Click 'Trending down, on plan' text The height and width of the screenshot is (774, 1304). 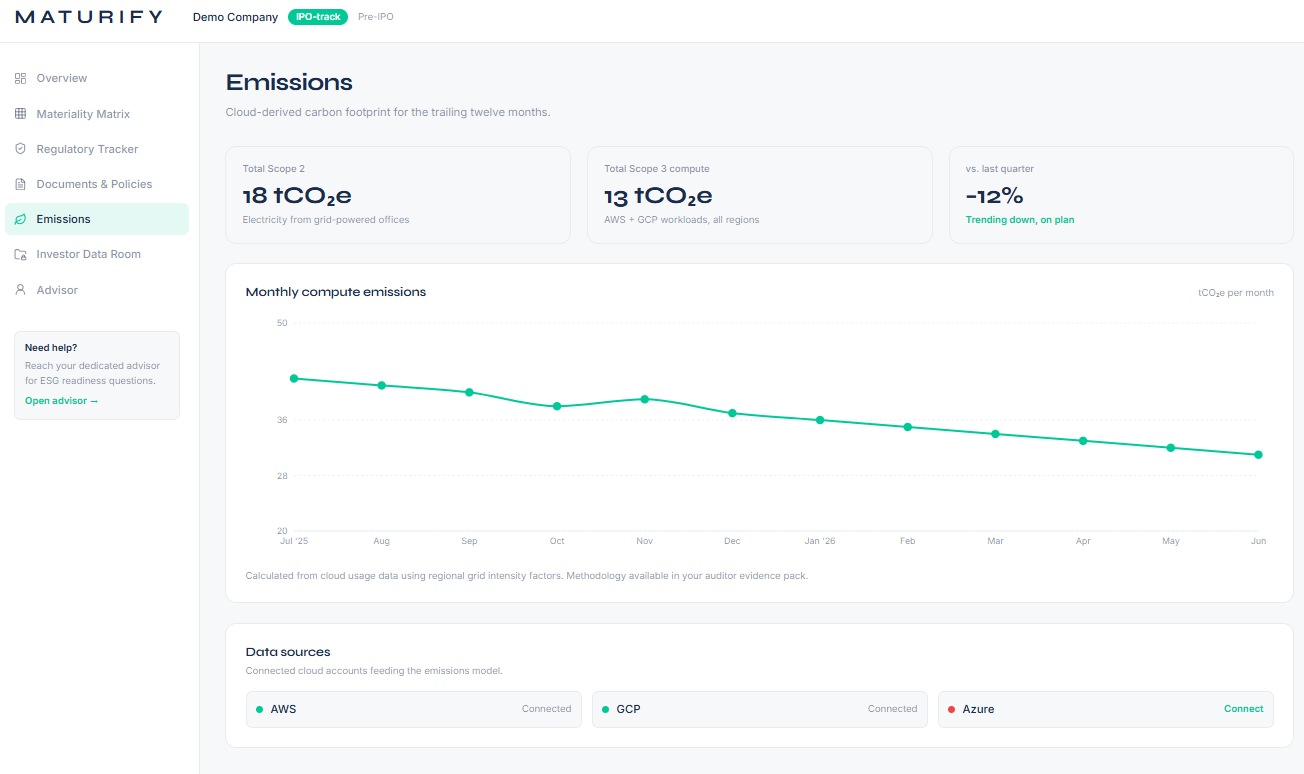coord(1020,220)
